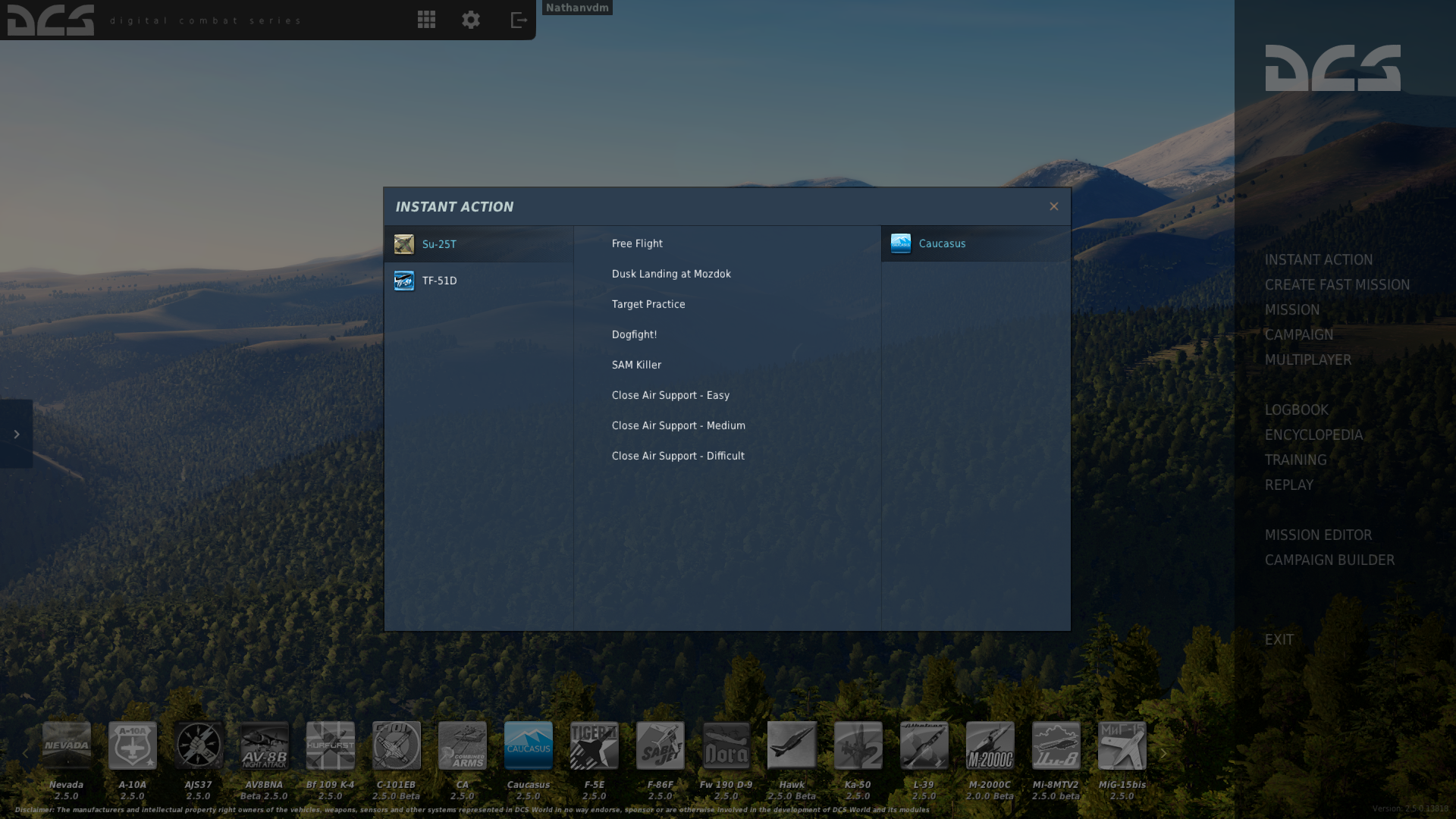This screenshot has height=819, width=1456.
Task: Click the DCS logo in top-left bar
Action: pos(51,20)
